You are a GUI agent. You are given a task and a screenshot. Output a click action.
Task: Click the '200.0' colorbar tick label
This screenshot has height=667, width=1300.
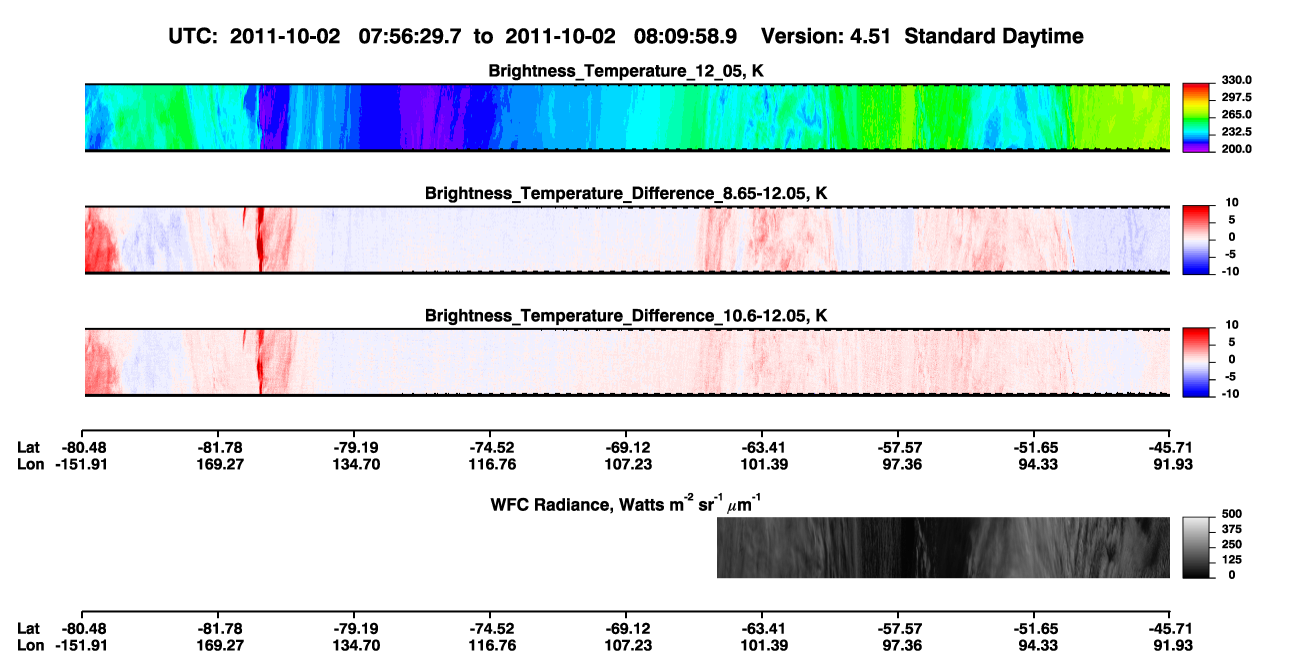1236,149
